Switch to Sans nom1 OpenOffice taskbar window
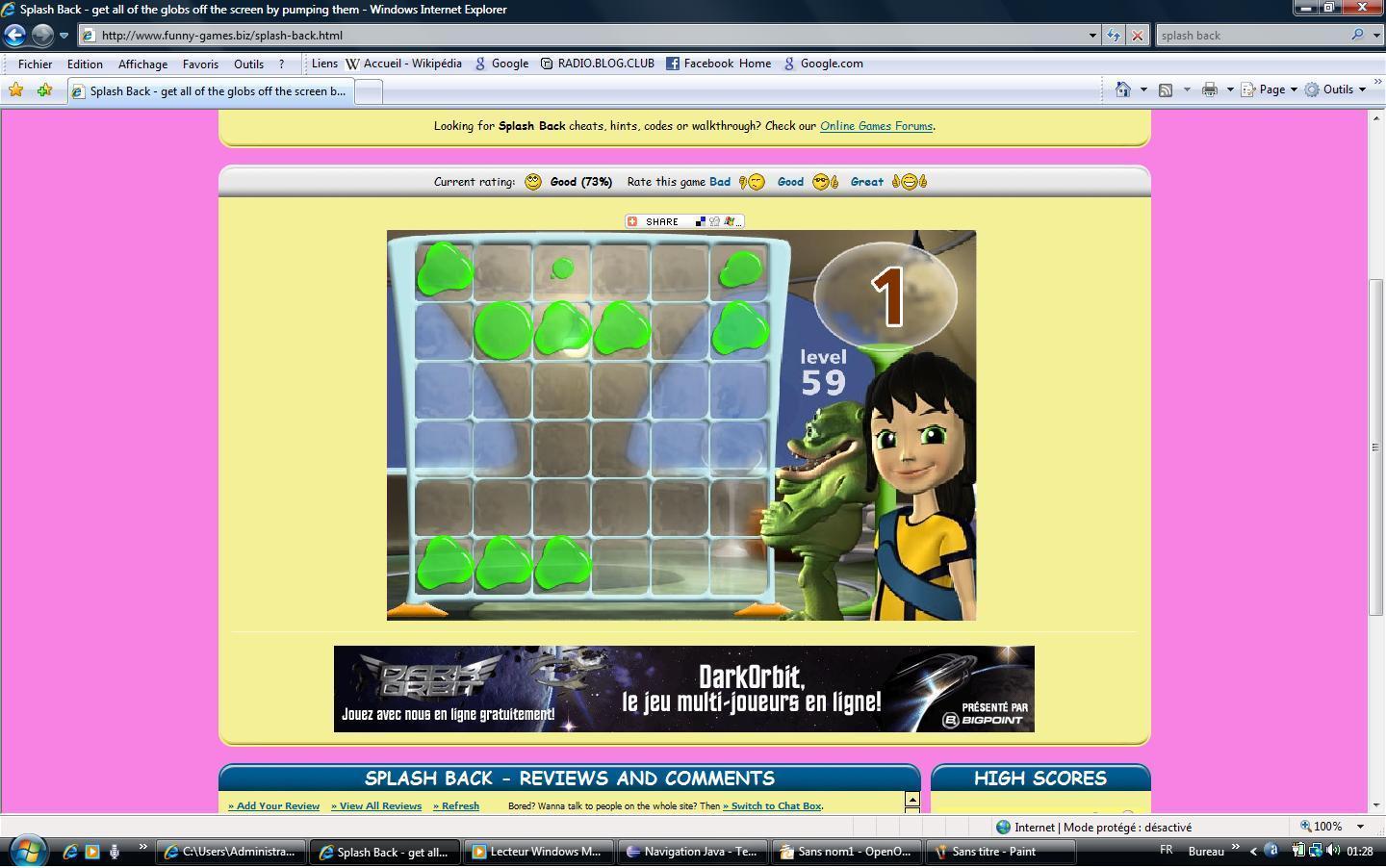Image resolution: width=1386 pixels, height=868 pixels. tap(847, 852)
